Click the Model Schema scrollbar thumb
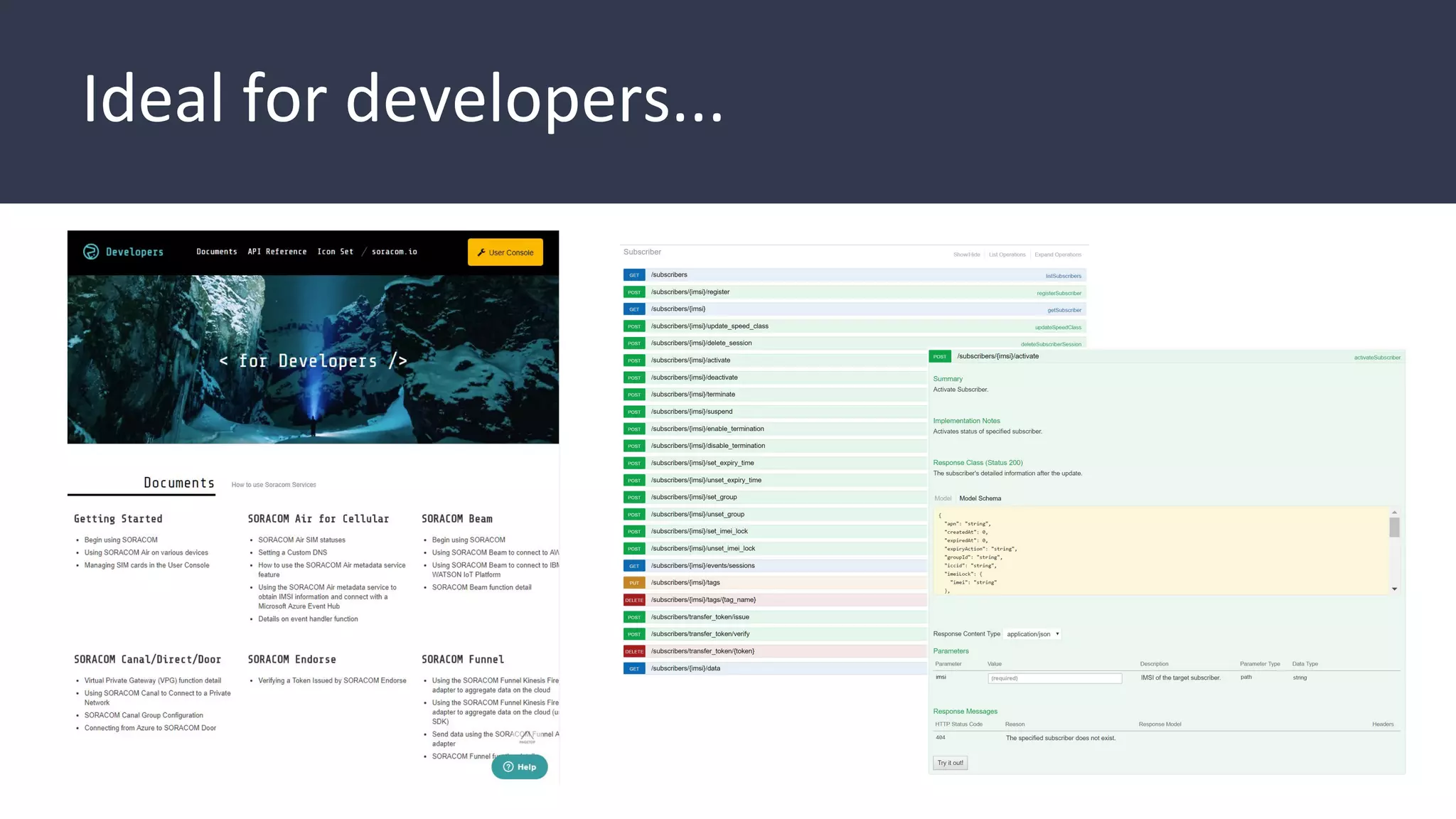 click(1394, 528)
